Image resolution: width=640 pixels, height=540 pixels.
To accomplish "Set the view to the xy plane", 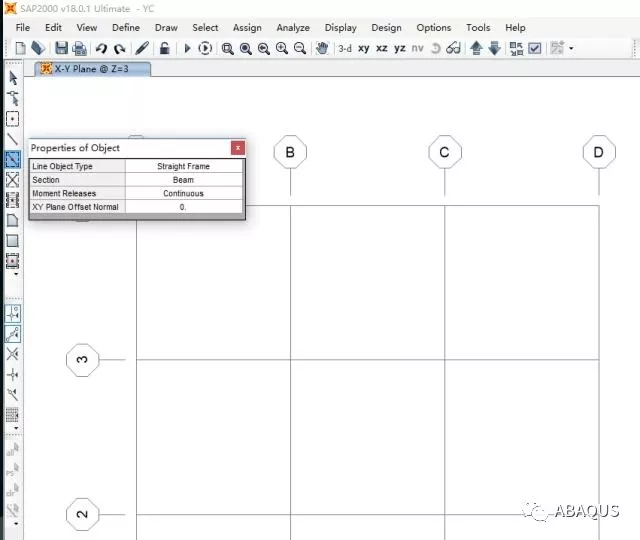I will (364, 49).
